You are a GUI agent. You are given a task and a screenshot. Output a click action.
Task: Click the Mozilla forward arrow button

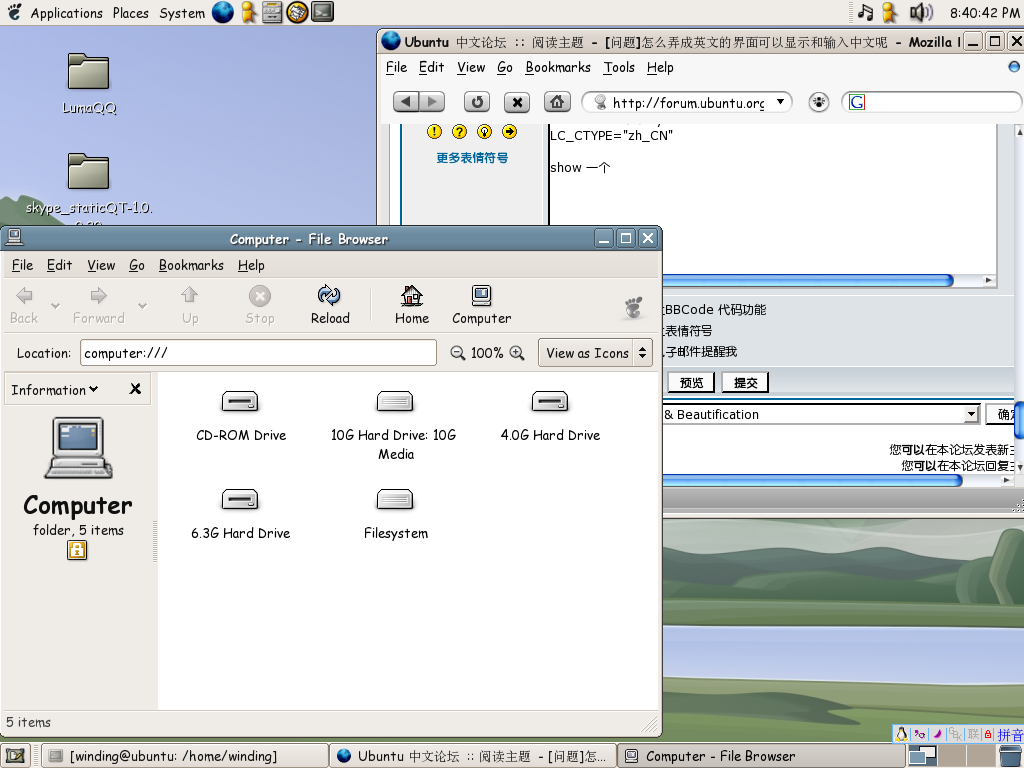(x=432, y=102)
